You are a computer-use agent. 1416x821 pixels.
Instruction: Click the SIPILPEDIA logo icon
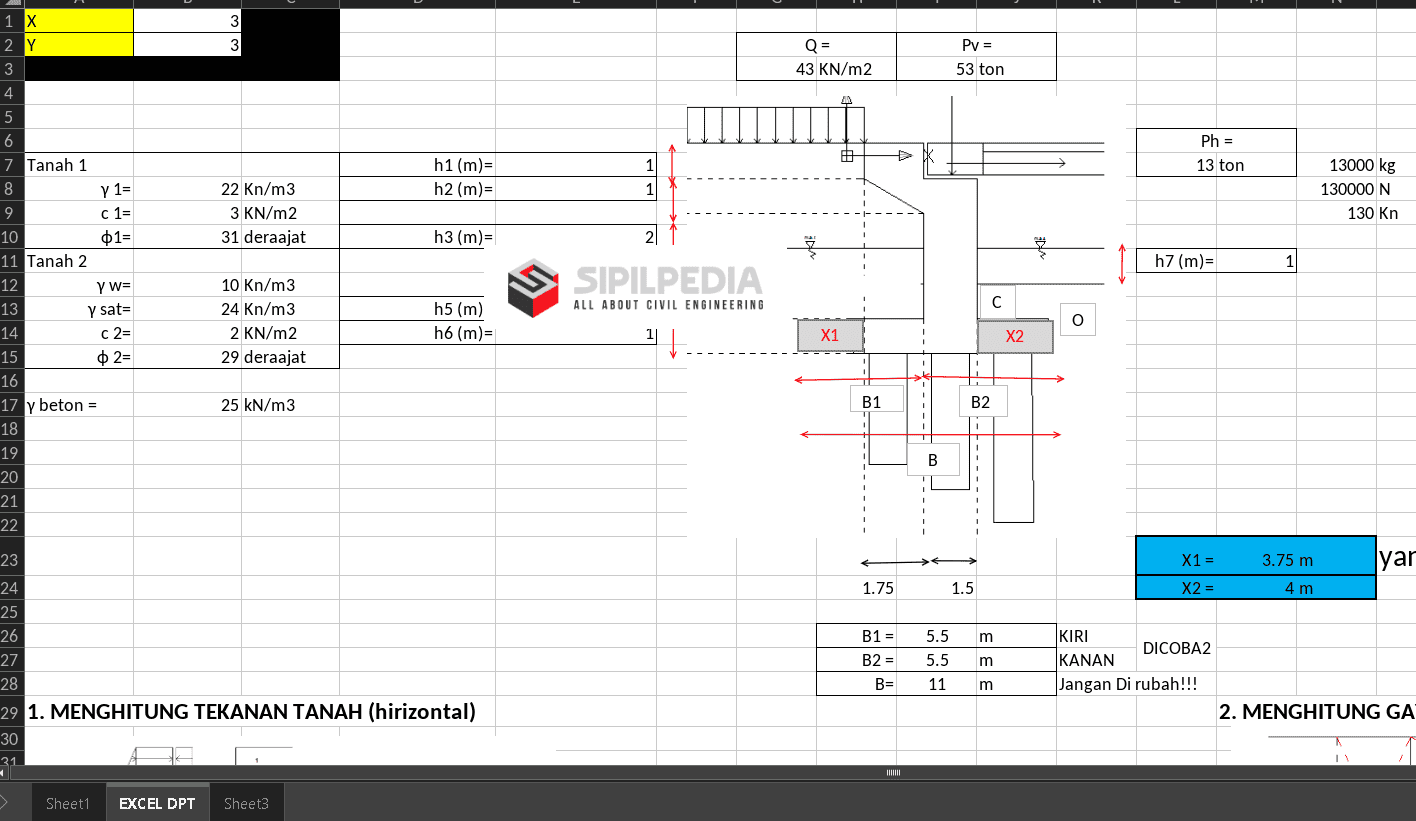[x=532, y=287]
